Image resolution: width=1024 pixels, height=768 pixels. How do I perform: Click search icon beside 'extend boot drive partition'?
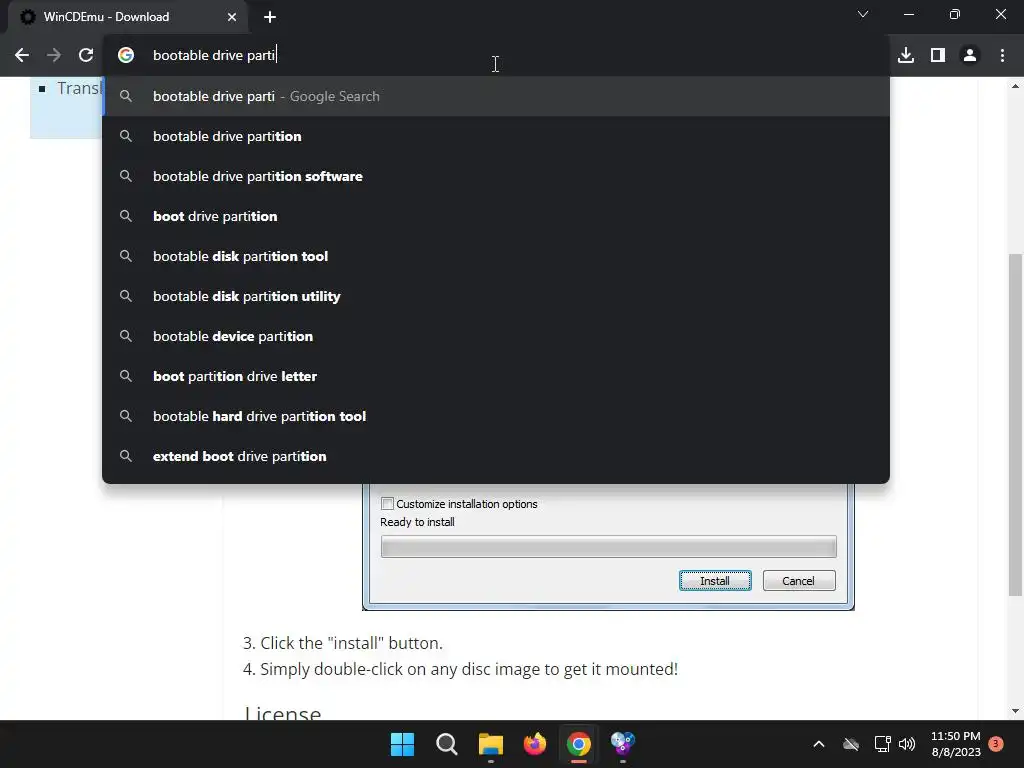tap(126, 456)
